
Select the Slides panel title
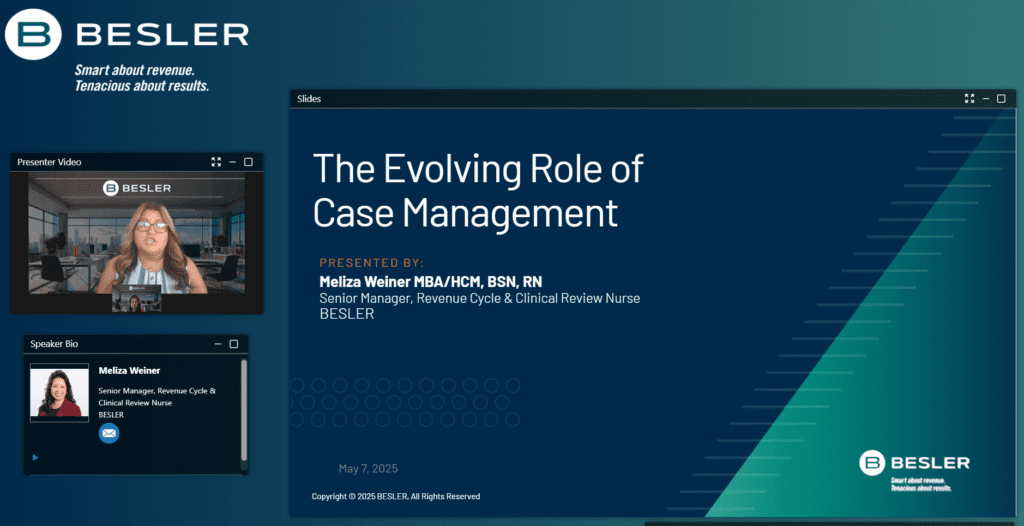(x=309, y=99)
